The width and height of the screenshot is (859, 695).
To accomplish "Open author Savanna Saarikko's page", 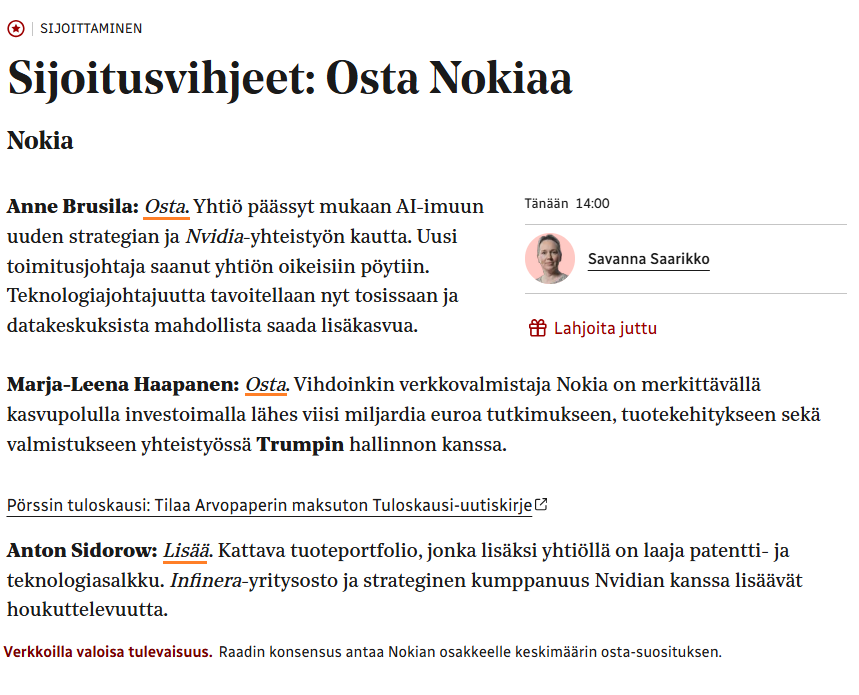I will [648, 259].
